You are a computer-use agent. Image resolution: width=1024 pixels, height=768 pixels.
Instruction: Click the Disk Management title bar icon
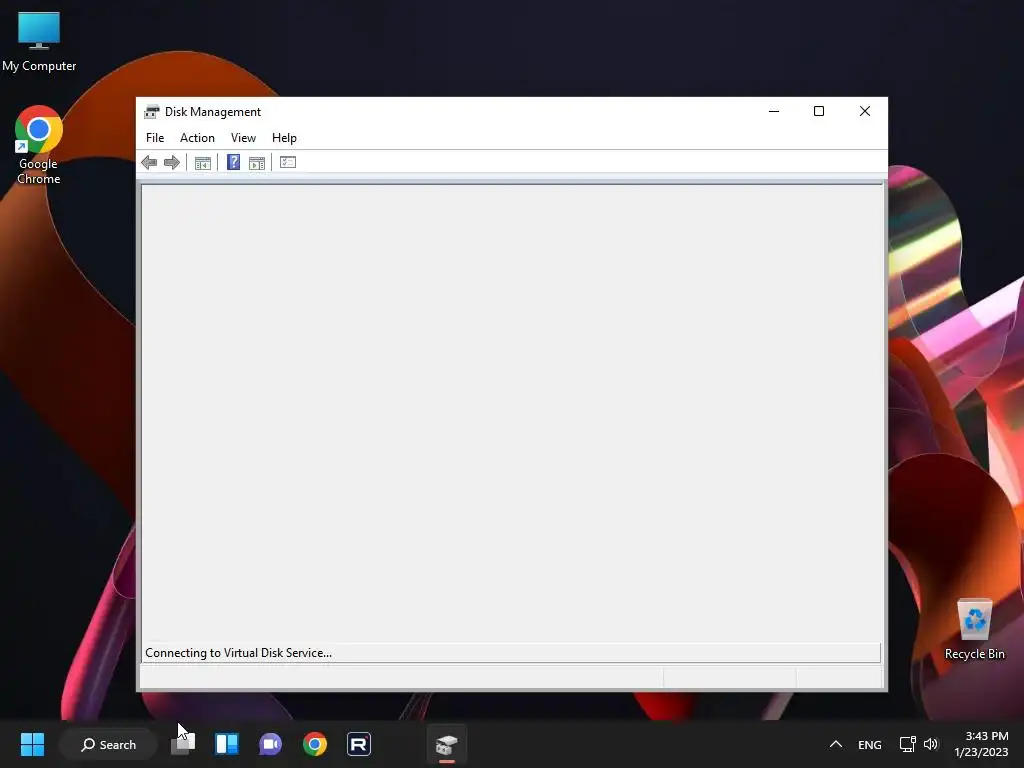152,112
